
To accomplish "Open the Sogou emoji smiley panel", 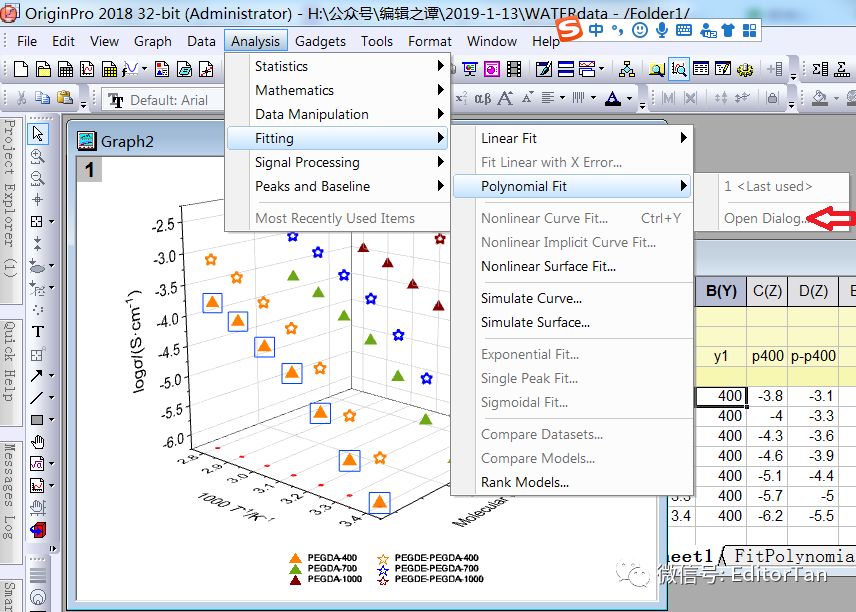I will pos(640,29).
